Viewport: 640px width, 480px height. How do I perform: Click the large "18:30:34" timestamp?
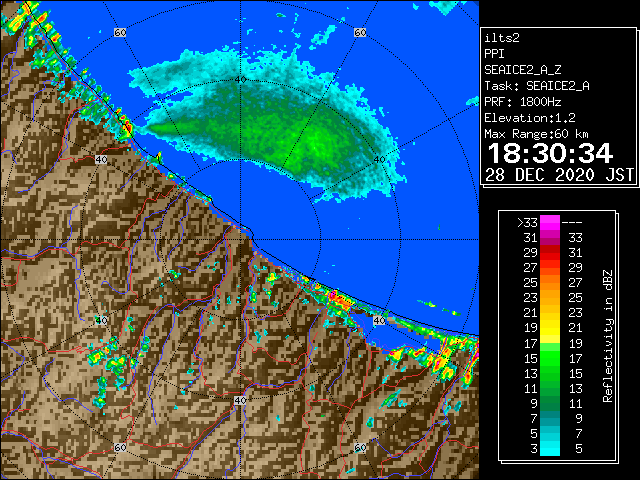pos(550,153)
